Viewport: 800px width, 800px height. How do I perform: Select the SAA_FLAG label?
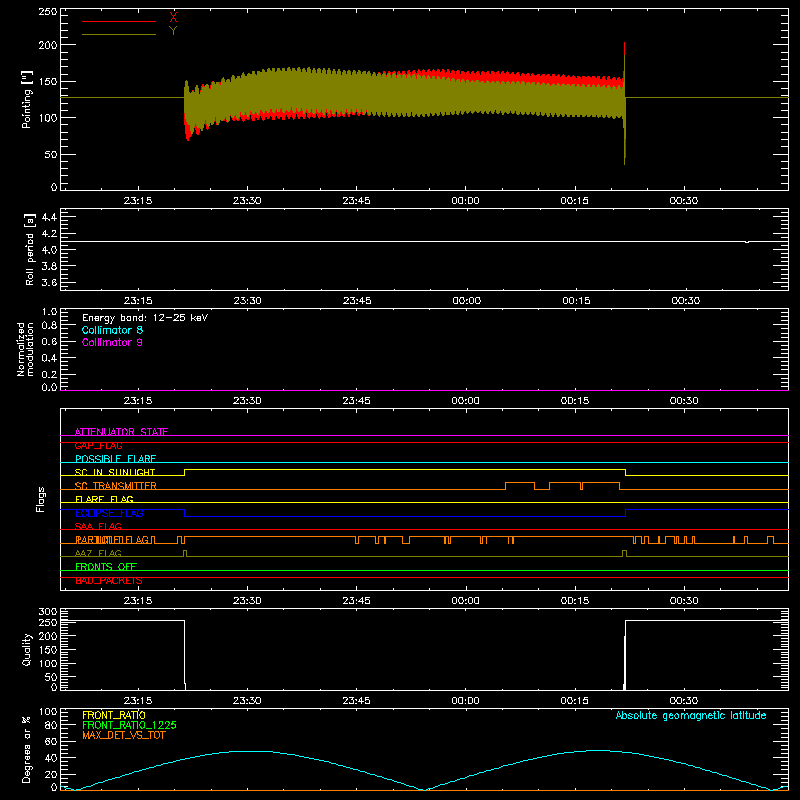98,527
